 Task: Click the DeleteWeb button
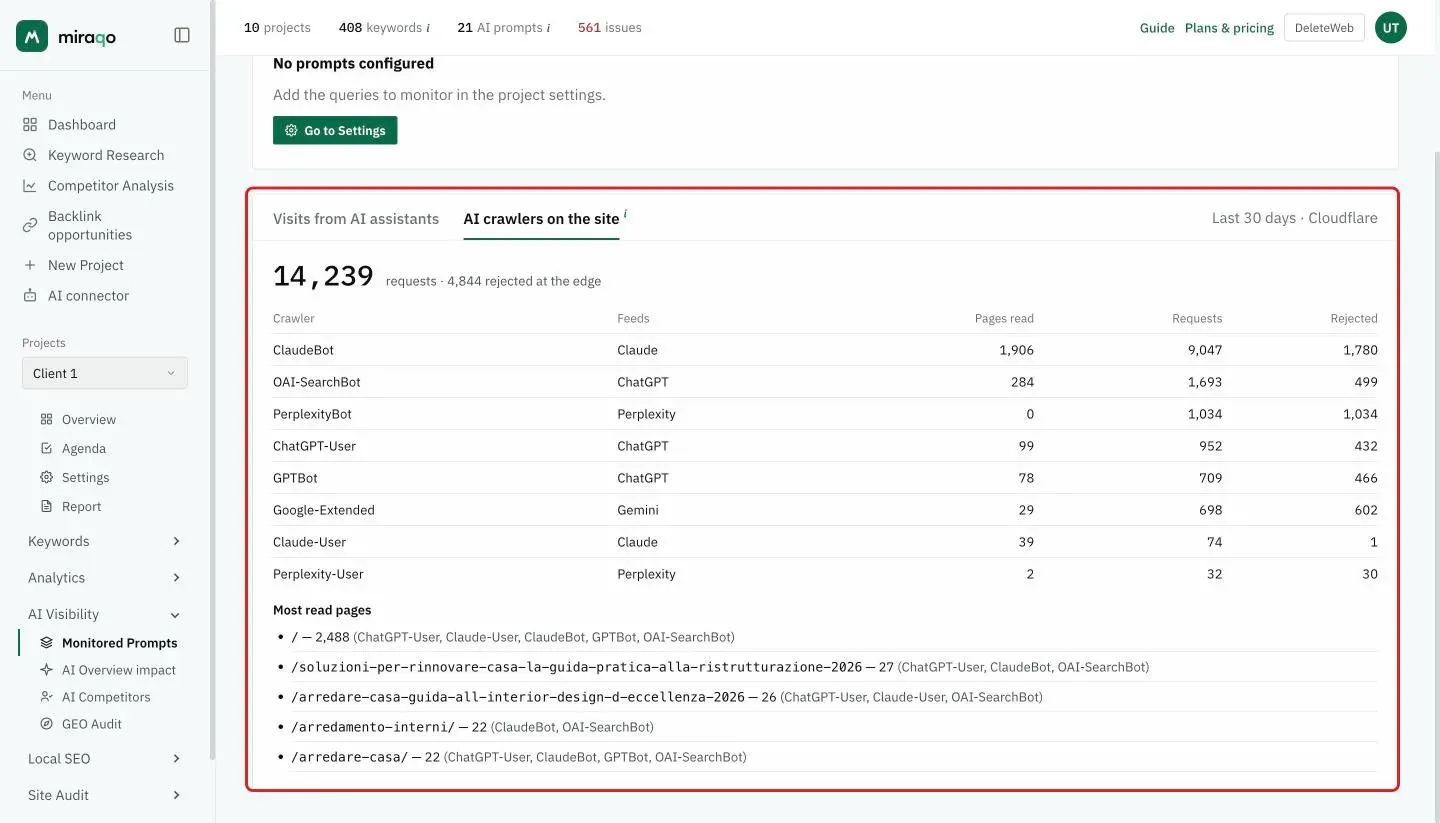tap(1324, 28)
